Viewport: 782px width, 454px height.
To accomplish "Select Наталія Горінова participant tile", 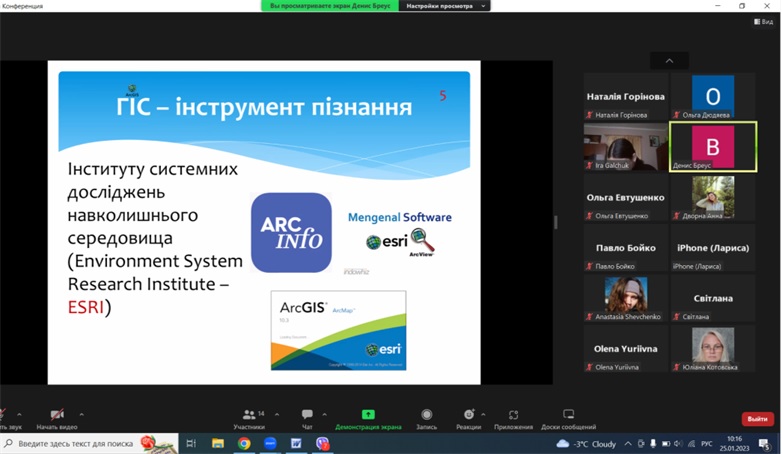I will (x=625, y=97).
